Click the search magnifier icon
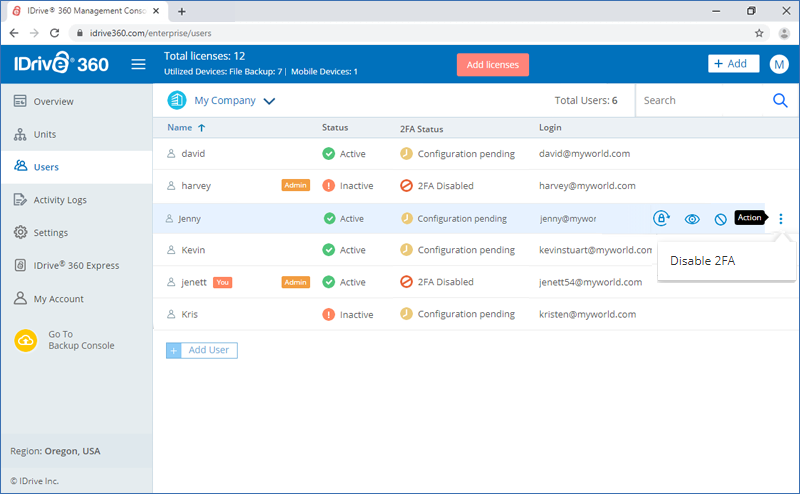800x494 pixels. 780,101
